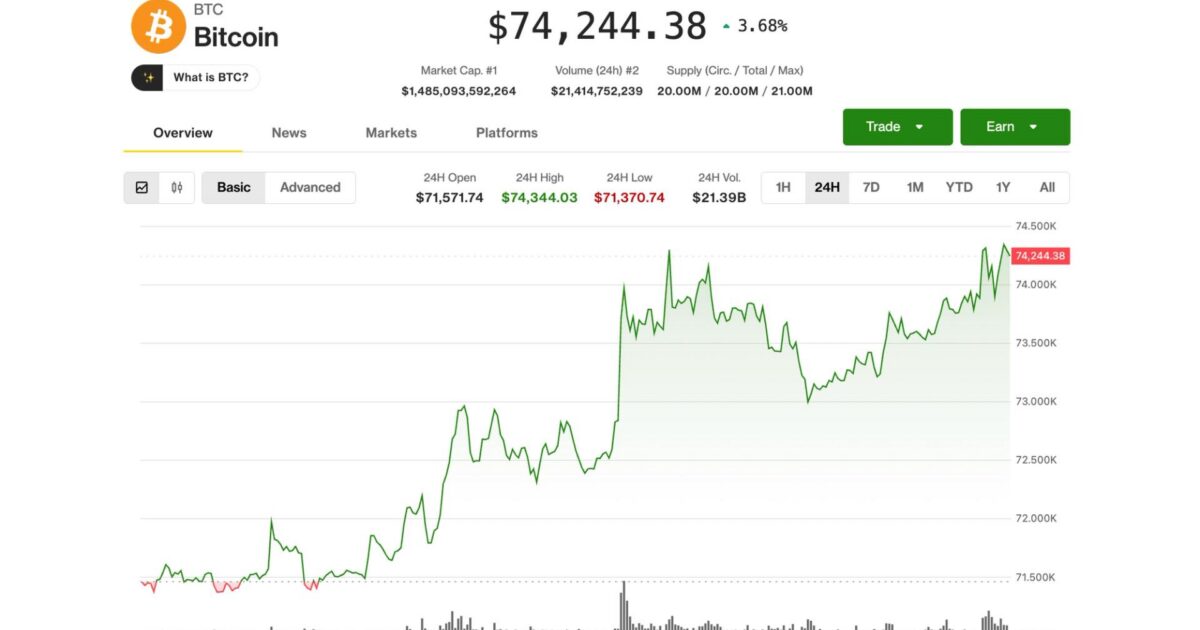Switch to Advanced chart mode
This screenshot has width=1200, height=630.
coord(310,187)
